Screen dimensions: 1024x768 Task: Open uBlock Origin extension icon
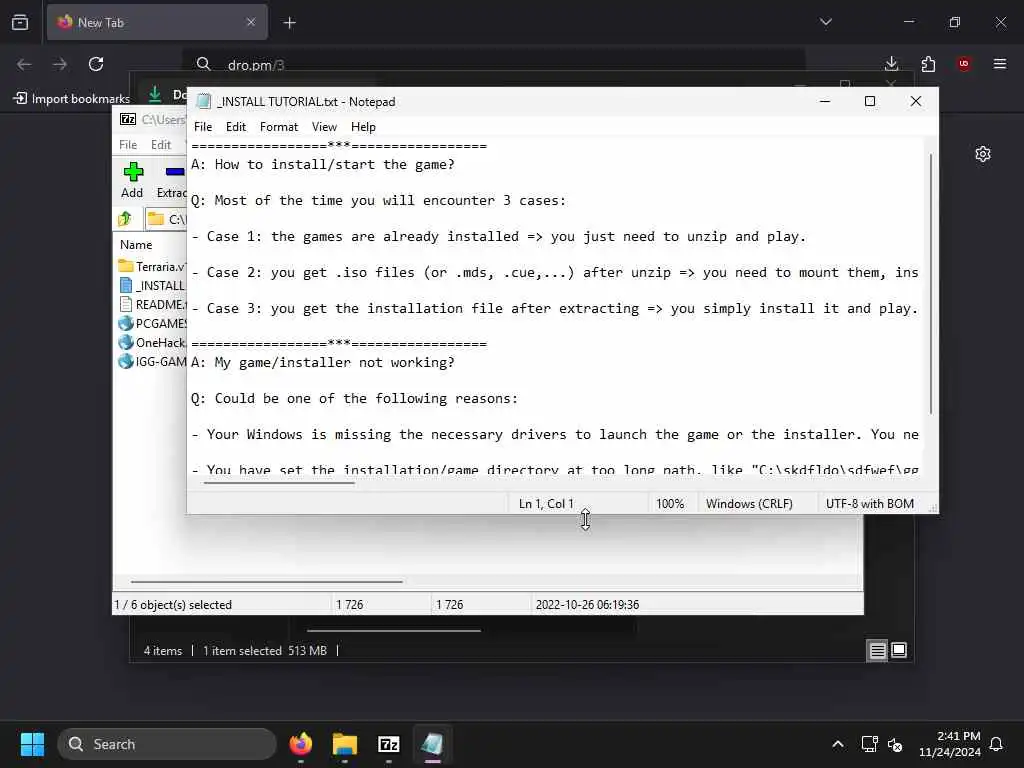click(x=964, y=64)
